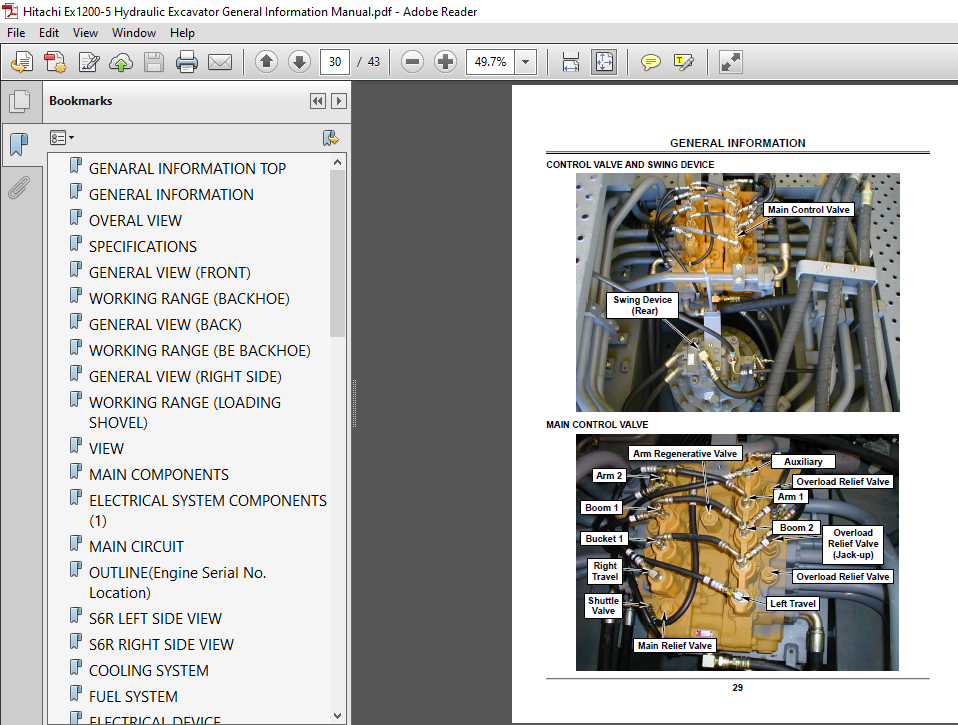Open the Edit menu
The image size is (958, 725).
[x=49, y=33]
